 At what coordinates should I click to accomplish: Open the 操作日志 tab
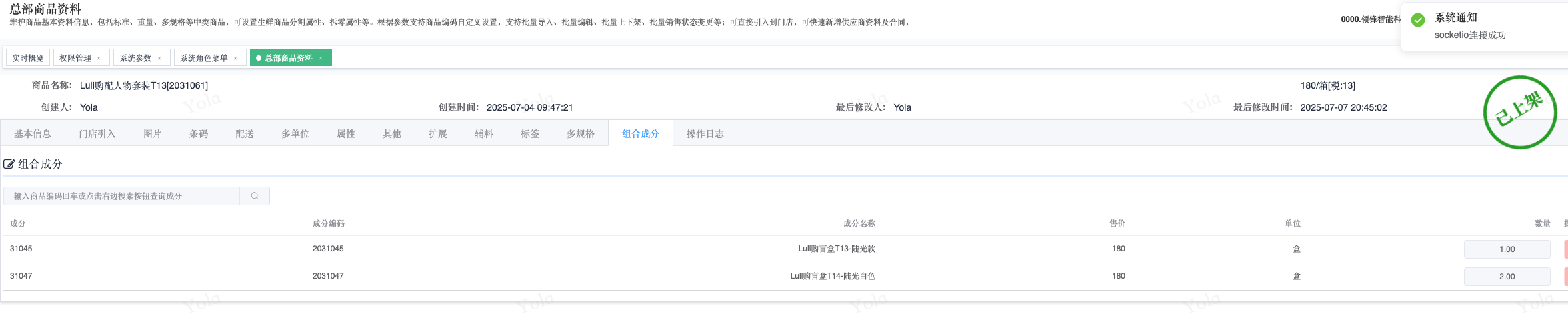tap(705, 134)
